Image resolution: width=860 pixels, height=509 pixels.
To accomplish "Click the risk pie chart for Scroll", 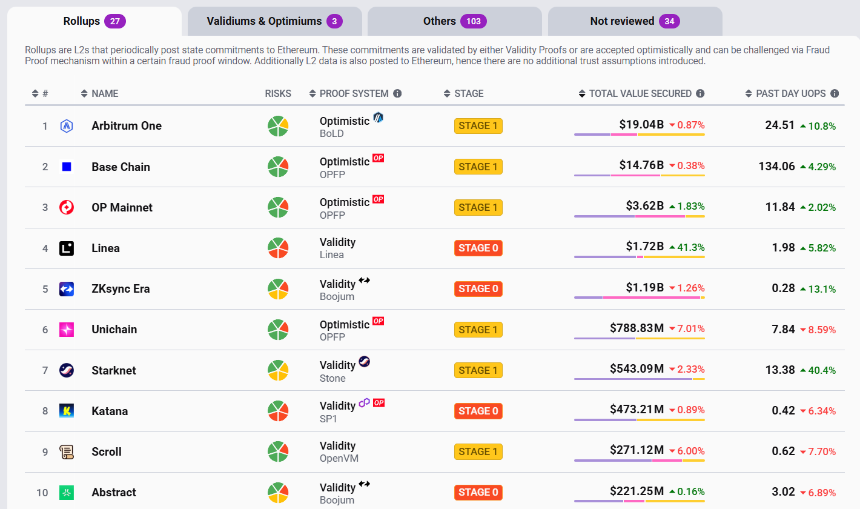I will [278, 452].
